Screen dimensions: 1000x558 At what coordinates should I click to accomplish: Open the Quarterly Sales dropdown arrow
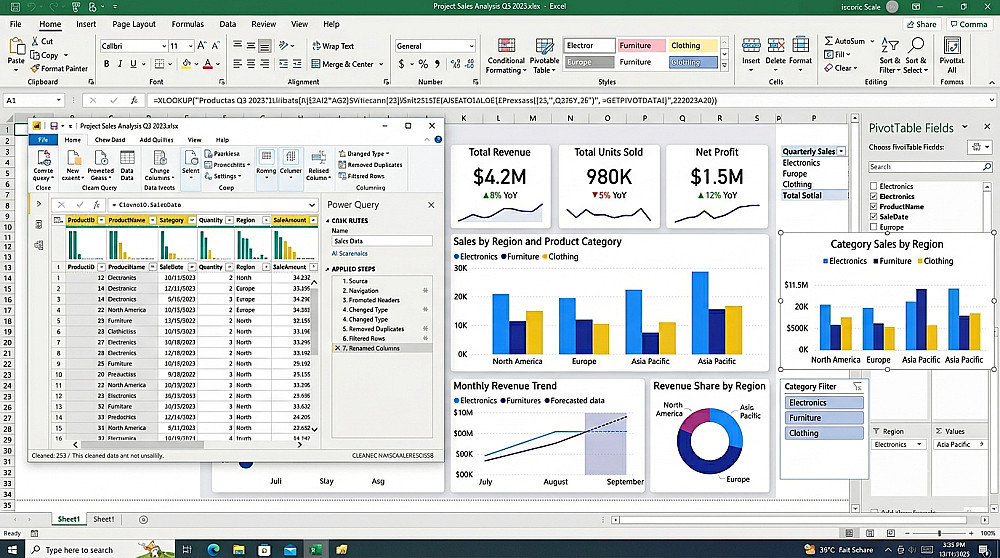pos(842,151)
